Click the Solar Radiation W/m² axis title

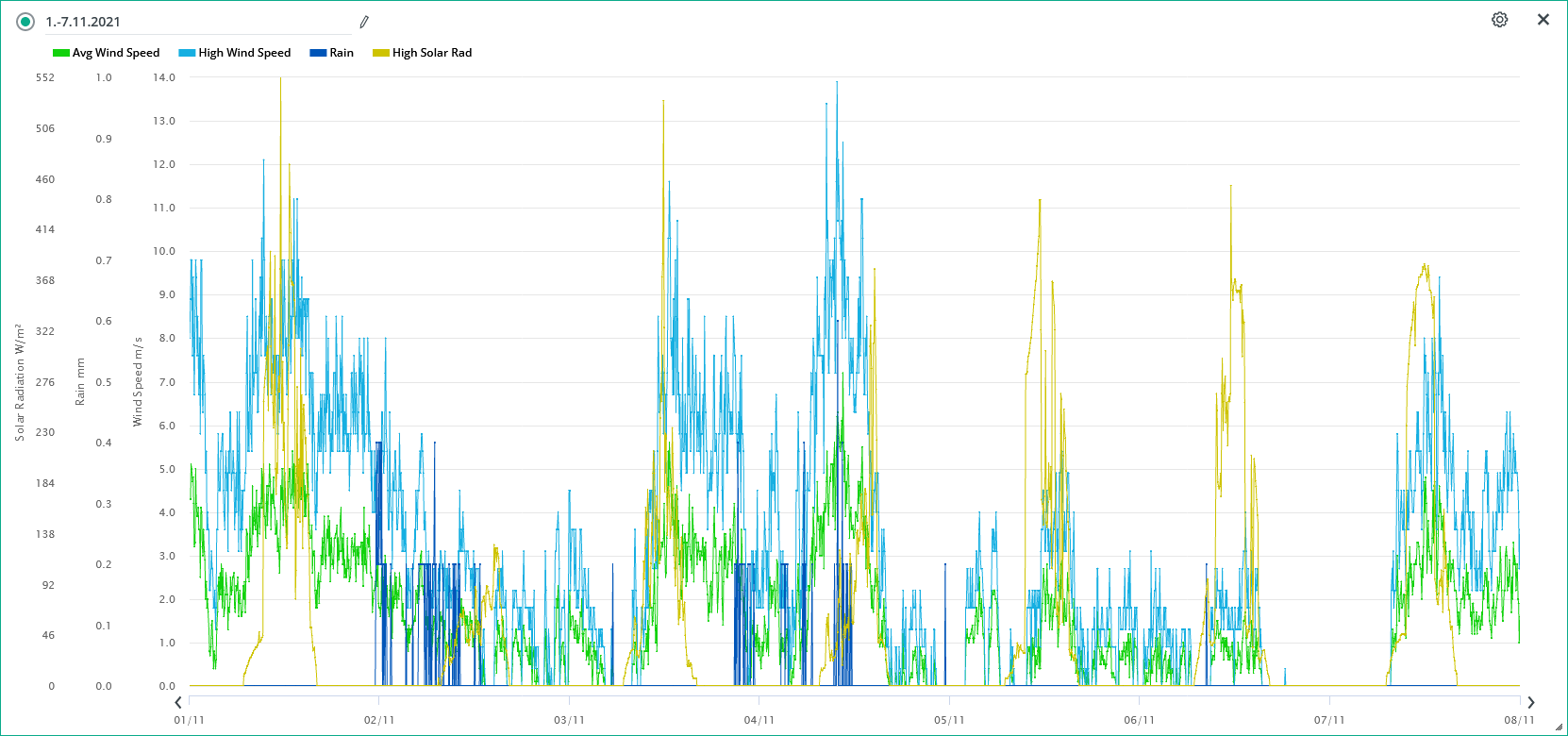tap(19, 381)
